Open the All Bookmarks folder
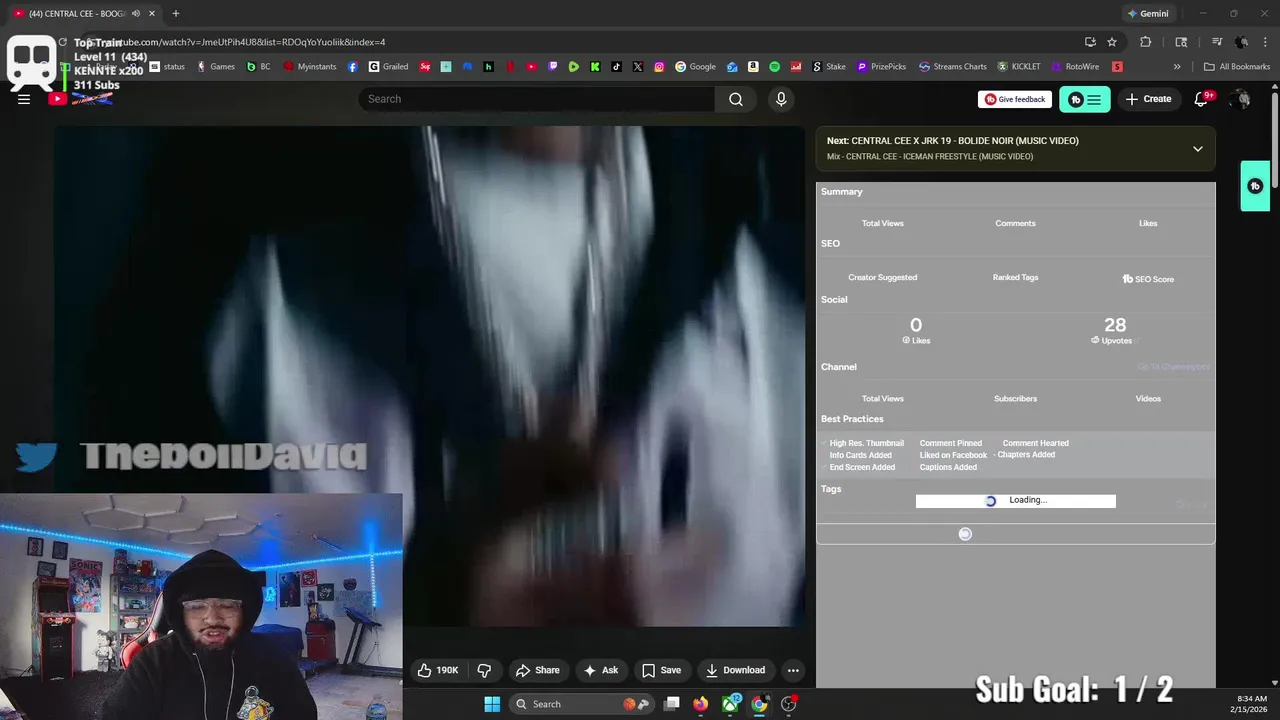Image resolution: width=1280 pixels, height=720 pixels. click(1237, 67)
